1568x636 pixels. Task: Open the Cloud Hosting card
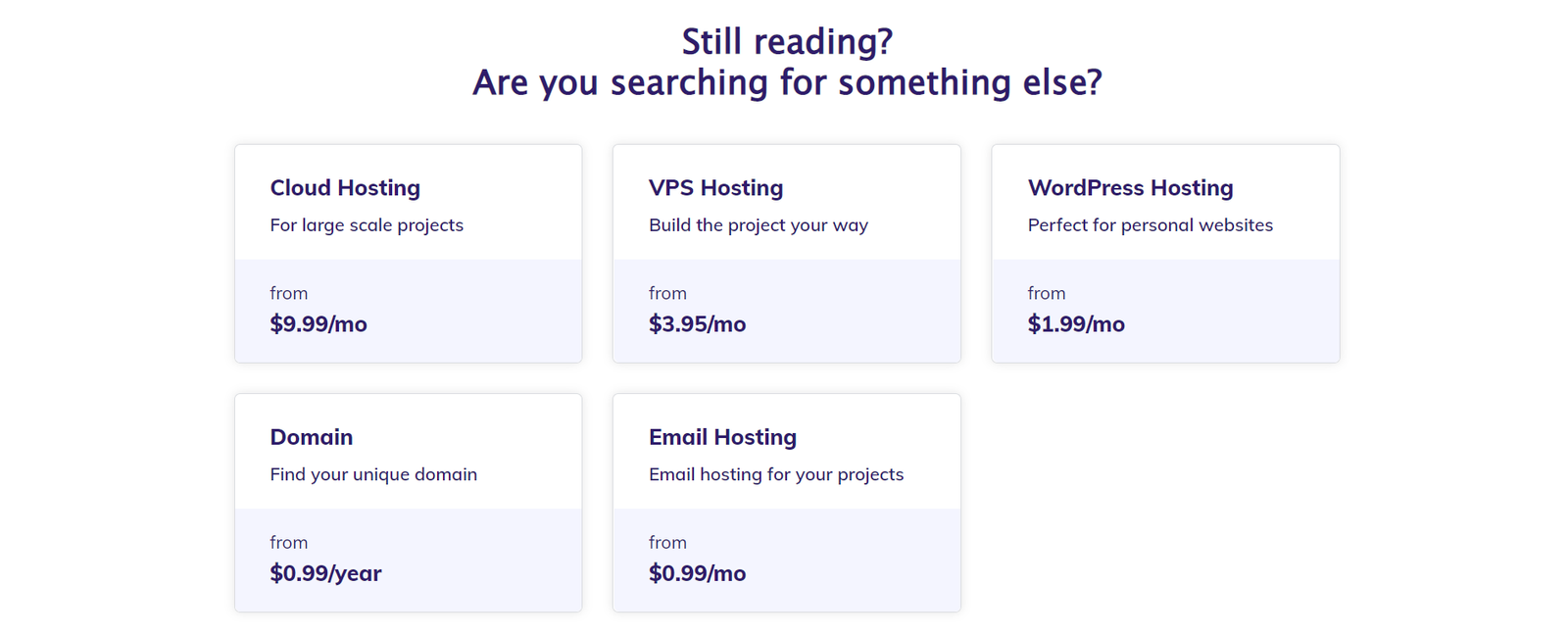(408, 254)
